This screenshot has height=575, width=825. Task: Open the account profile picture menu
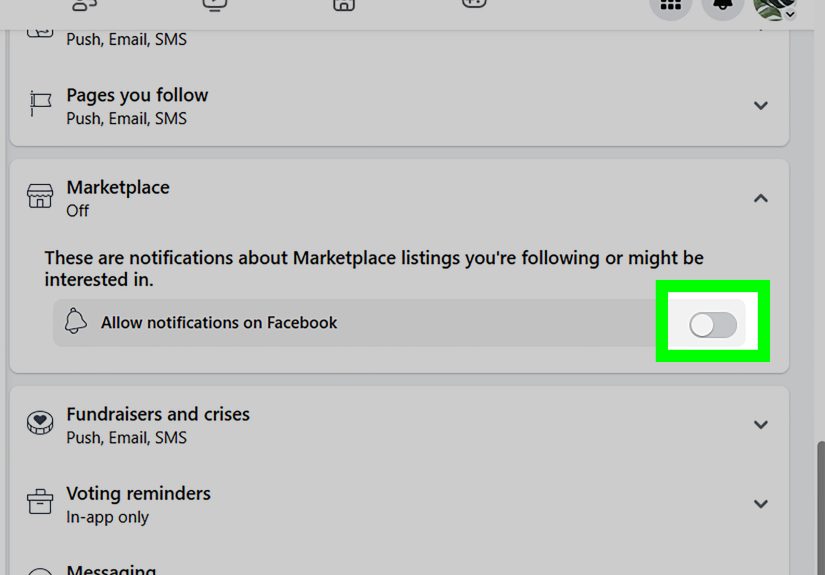[774, 6]
